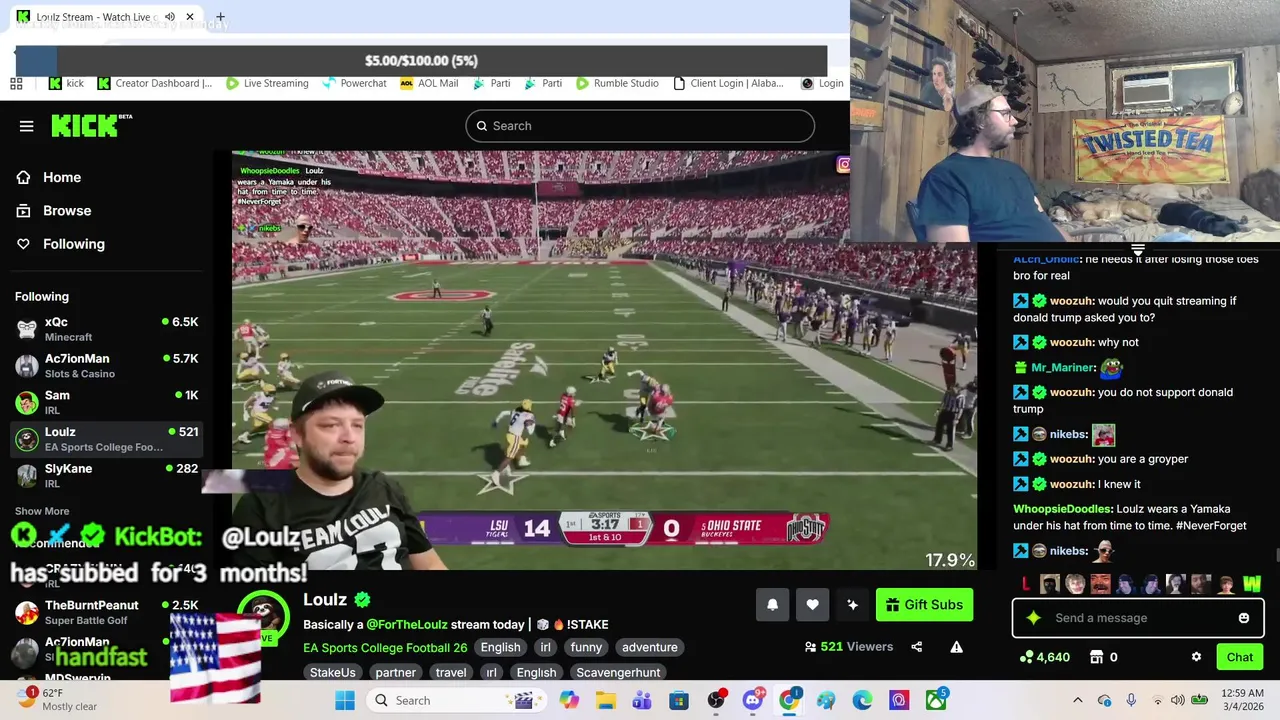1280x720 pixels.
Task: Open TheBurntPeanut recommended channel
Action: (x=106, y=612)
